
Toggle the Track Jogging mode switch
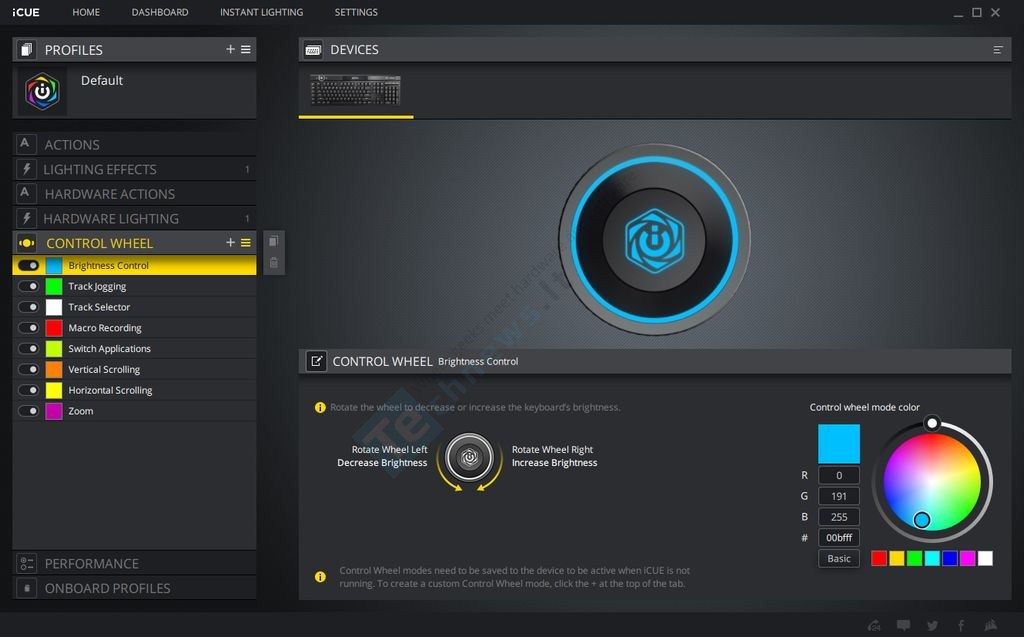click(29, 286)
